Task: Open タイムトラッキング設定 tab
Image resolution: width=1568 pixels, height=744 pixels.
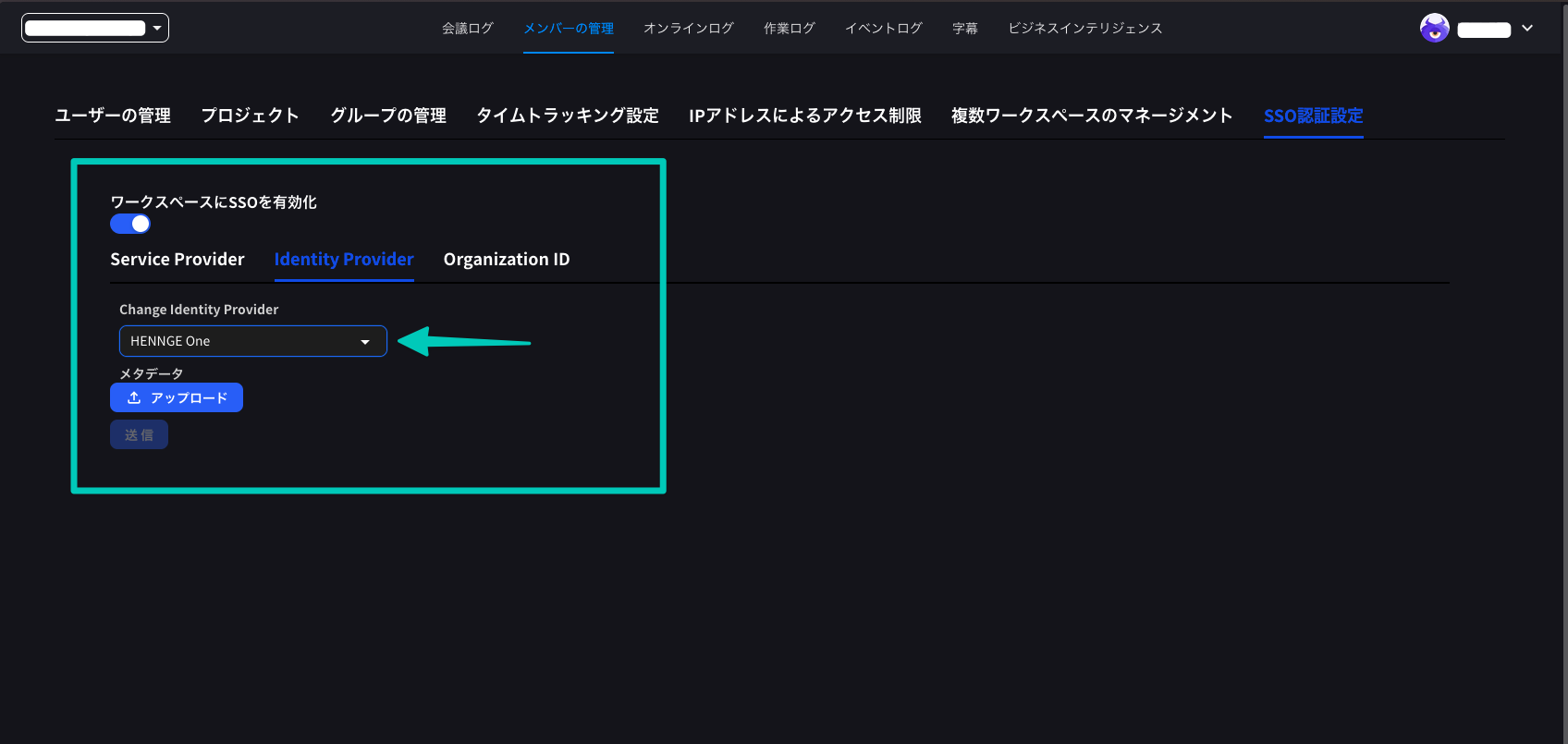Action: tap(568, 116)
